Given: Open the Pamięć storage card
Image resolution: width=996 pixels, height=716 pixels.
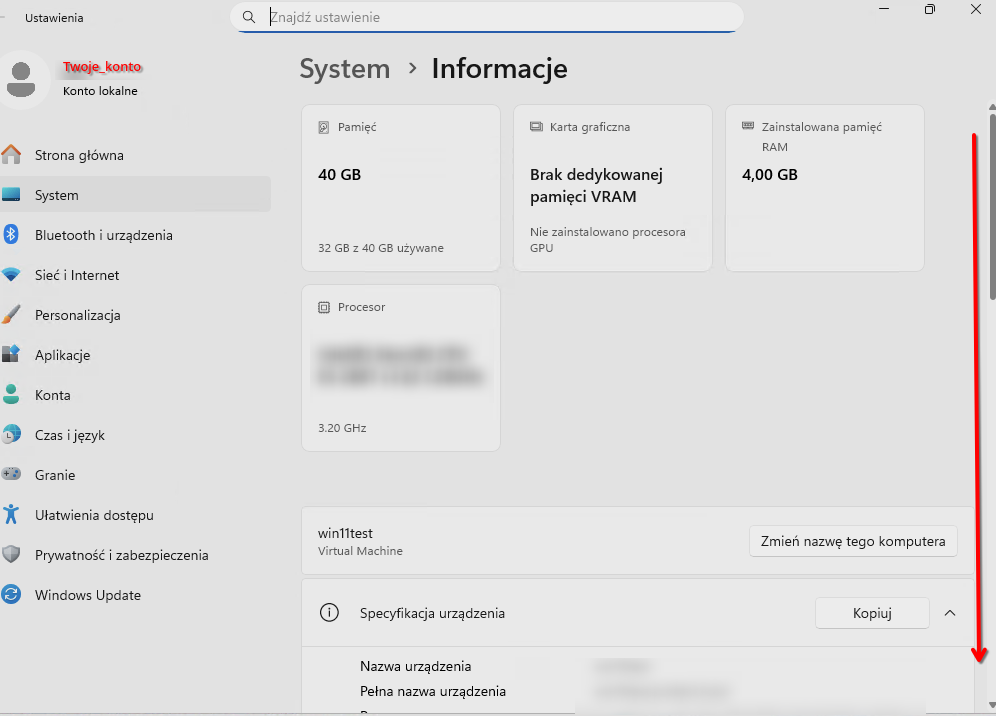Looking at the screenshot, I should [x=400, y=188].
